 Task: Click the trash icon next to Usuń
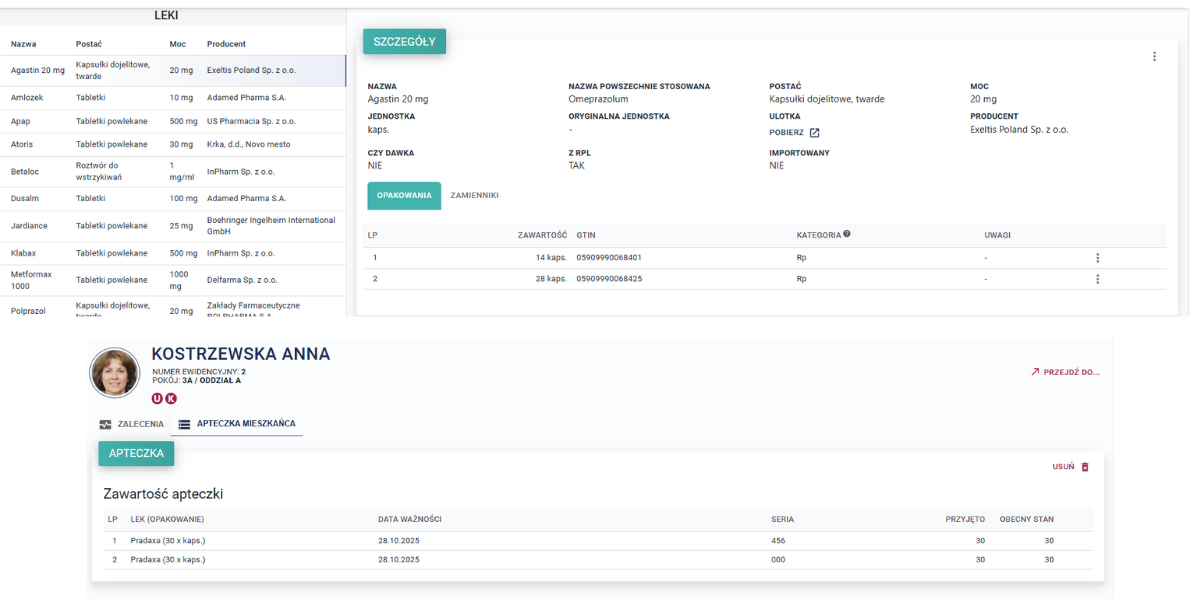point(1085,467)
